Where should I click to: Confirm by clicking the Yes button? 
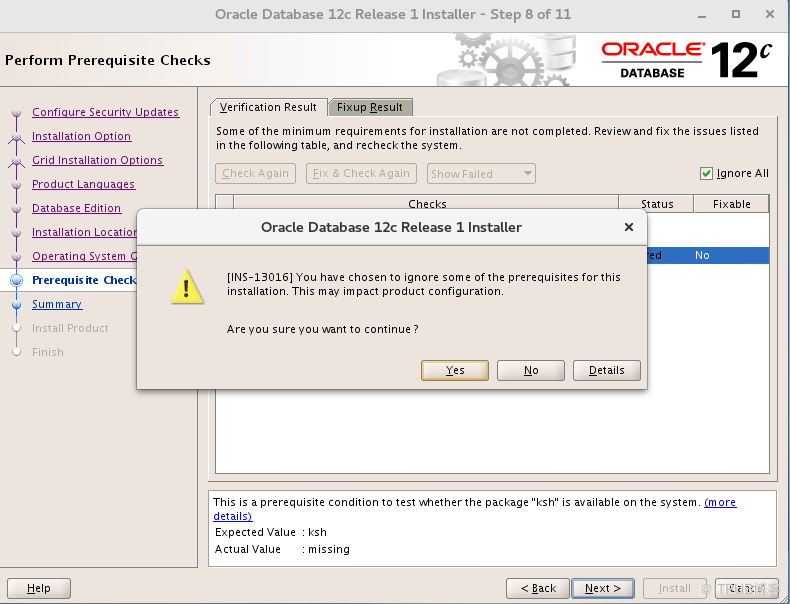pyautogui.click(x=454, y=370)
